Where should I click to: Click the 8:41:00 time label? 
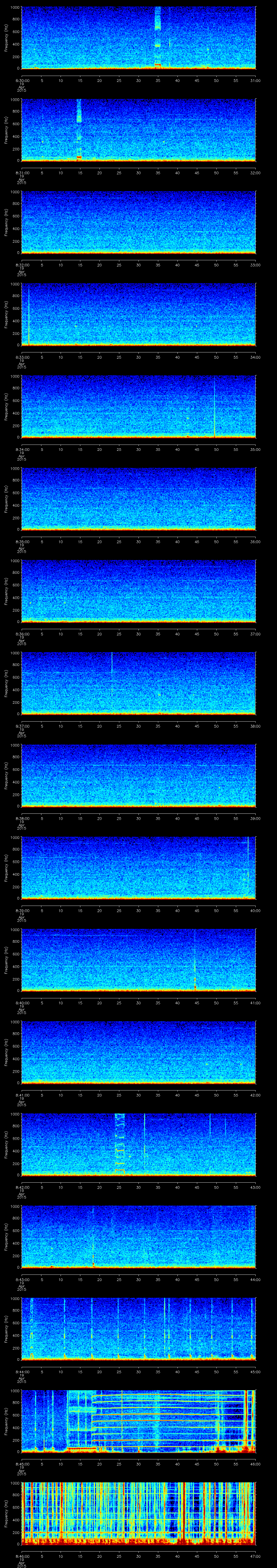tap(22, 1095)
